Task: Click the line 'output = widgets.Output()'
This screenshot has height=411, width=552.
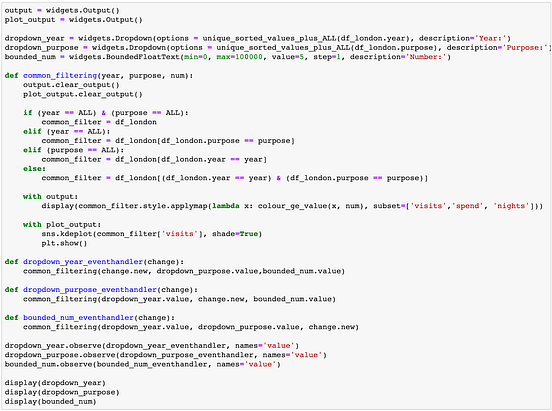Action: coord(62,11)
